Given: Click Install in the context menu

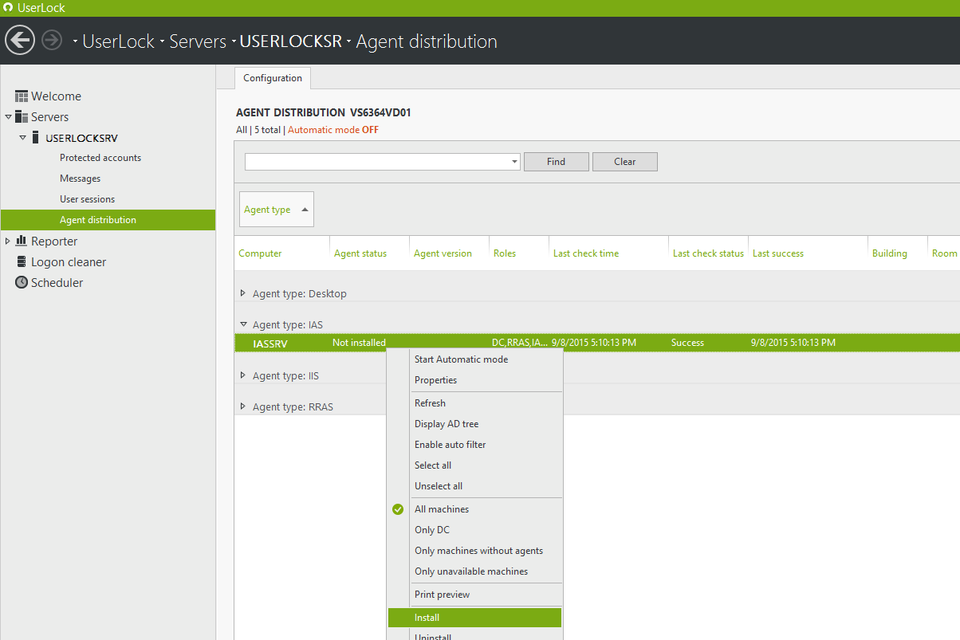Looking at the screenshot, I should click(427, 617).
